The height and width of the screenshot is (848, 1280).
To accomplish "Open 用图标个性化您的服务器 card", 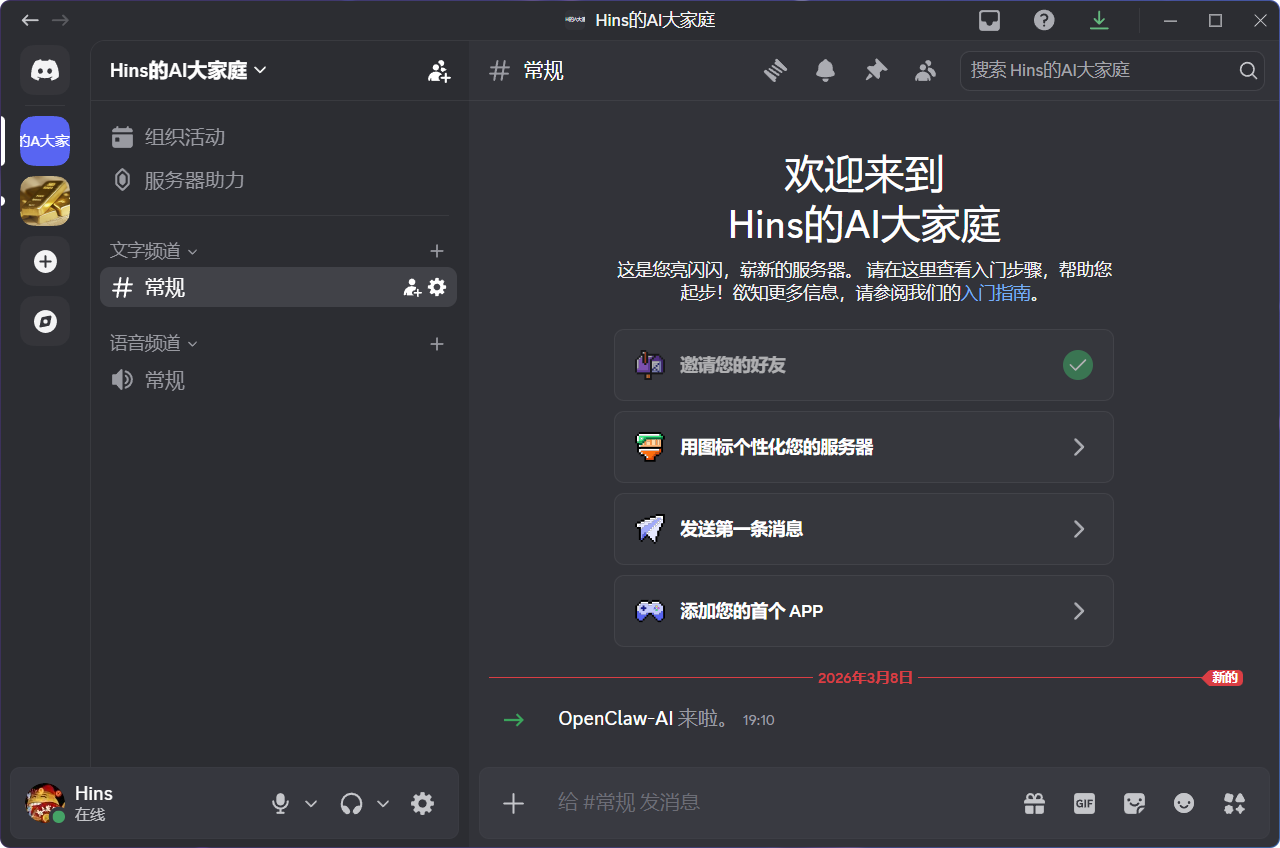I will point(864,447).
